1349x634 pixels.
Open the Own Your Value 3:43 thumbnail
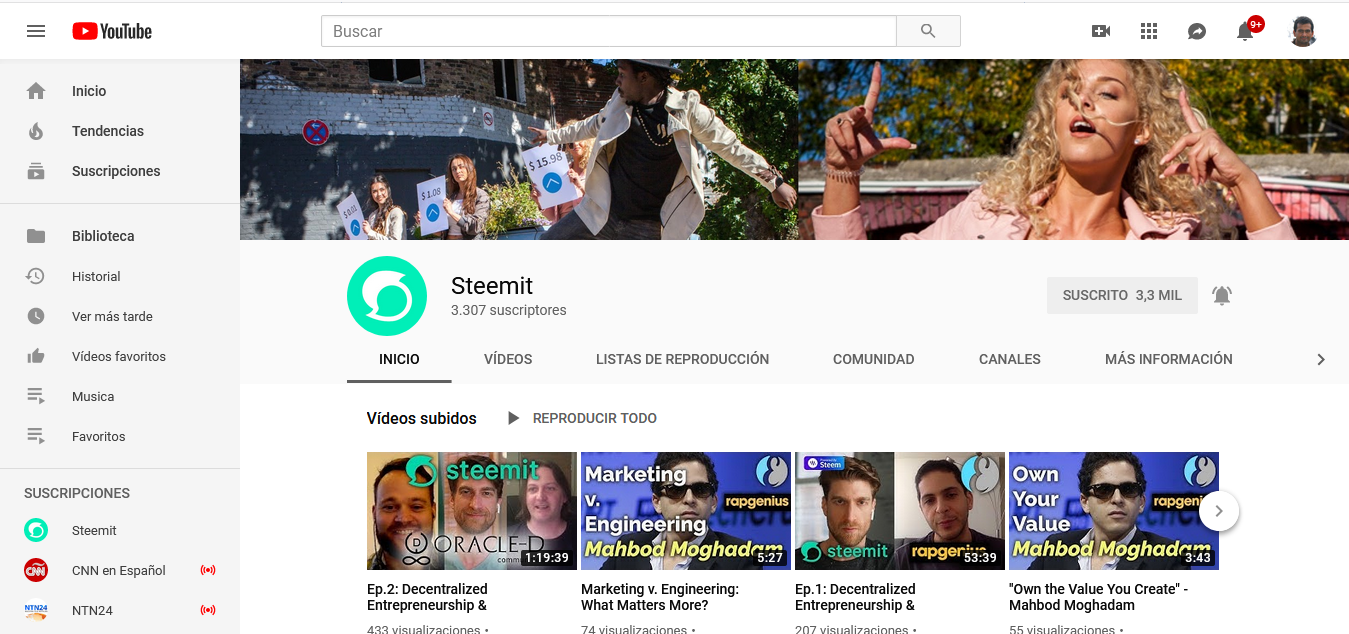(1114, 511)
